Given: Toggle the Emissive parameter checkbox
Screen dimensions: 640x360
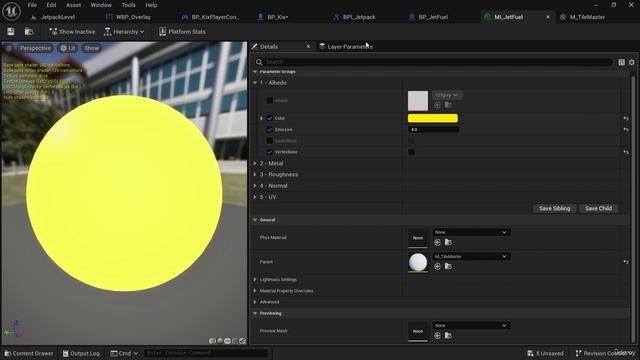Looking at the screenshot, I should click(269, 129).
